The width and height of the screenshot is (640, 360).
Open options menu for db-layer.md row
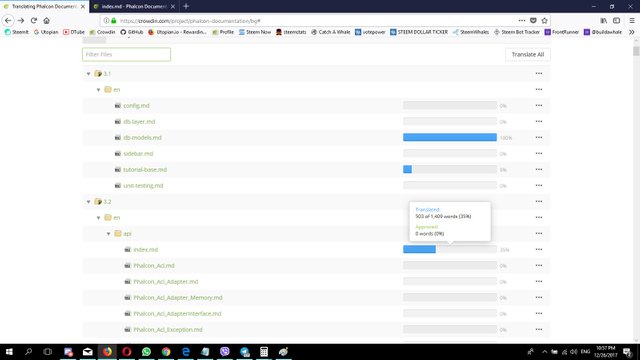click(x=539, y=121)
